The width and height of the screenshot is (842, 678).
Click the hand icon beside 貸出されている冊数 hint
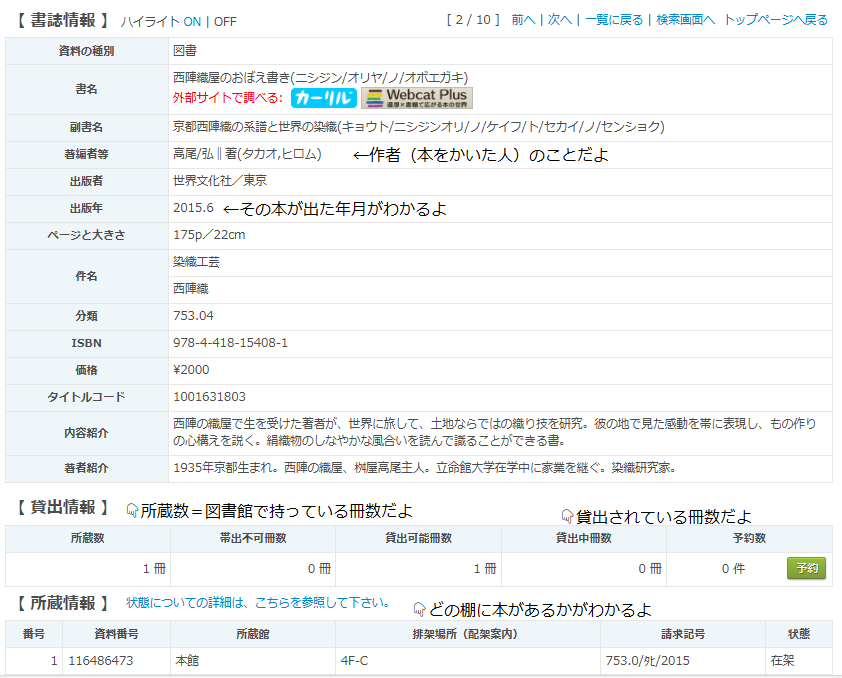567,516
